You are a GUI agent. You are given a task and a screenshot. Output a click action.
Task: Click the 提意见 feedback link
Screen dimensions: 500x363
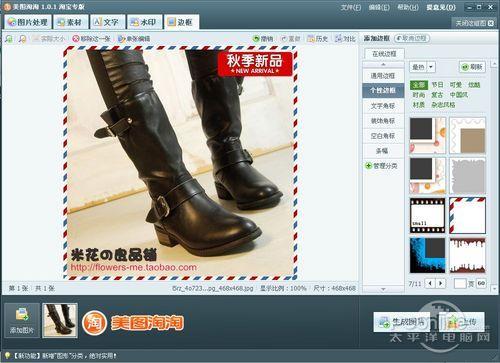(441, 7)
